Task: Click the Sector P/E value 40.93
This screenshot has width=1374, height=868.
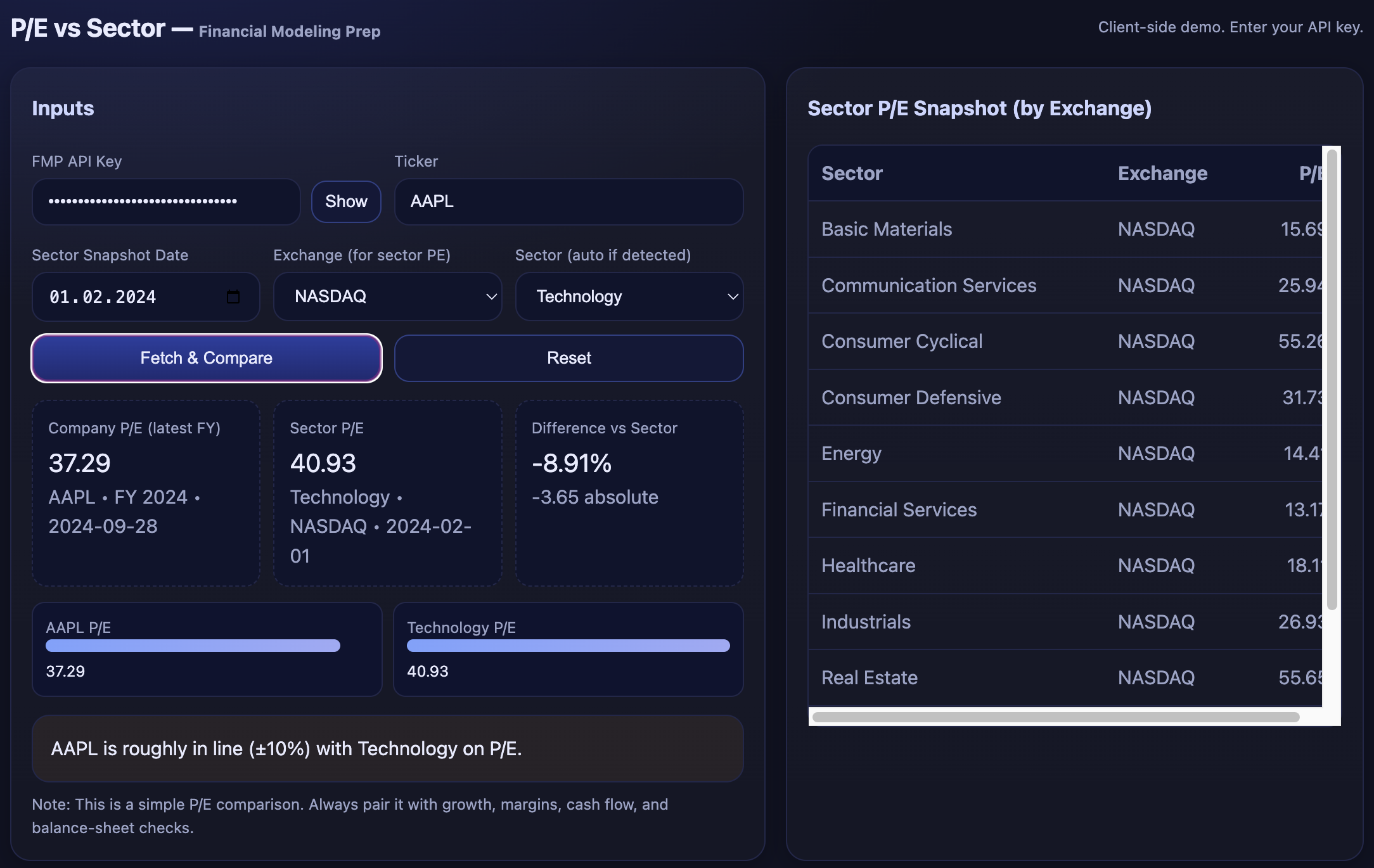Action: click(323, 463)
